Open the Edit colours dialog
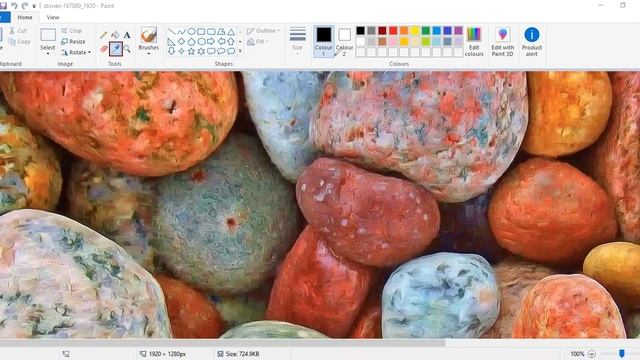The width and height of the screenshot is (640, 360). (474, 42)
